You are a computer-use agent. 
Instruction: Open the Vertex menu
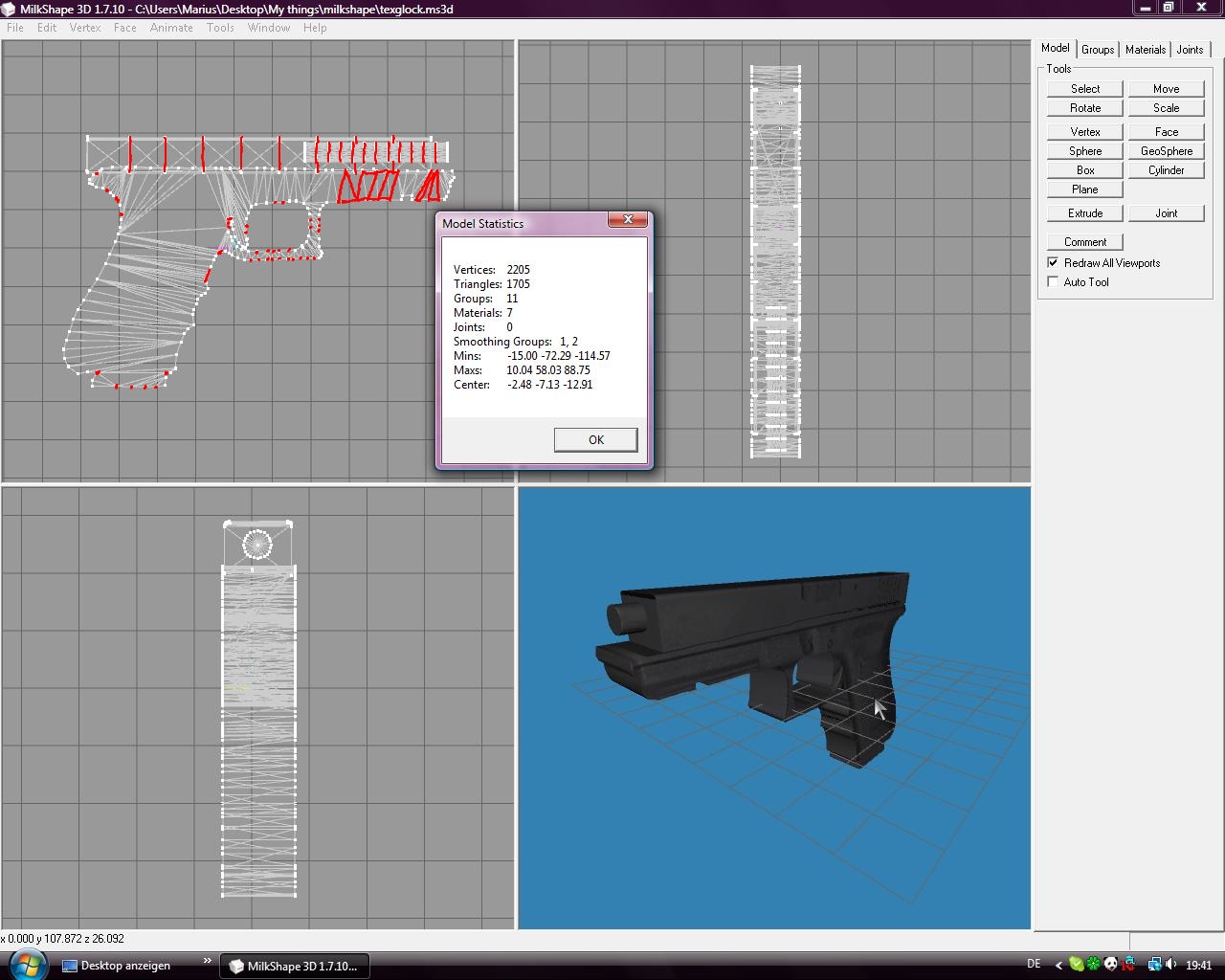(85, 28)
